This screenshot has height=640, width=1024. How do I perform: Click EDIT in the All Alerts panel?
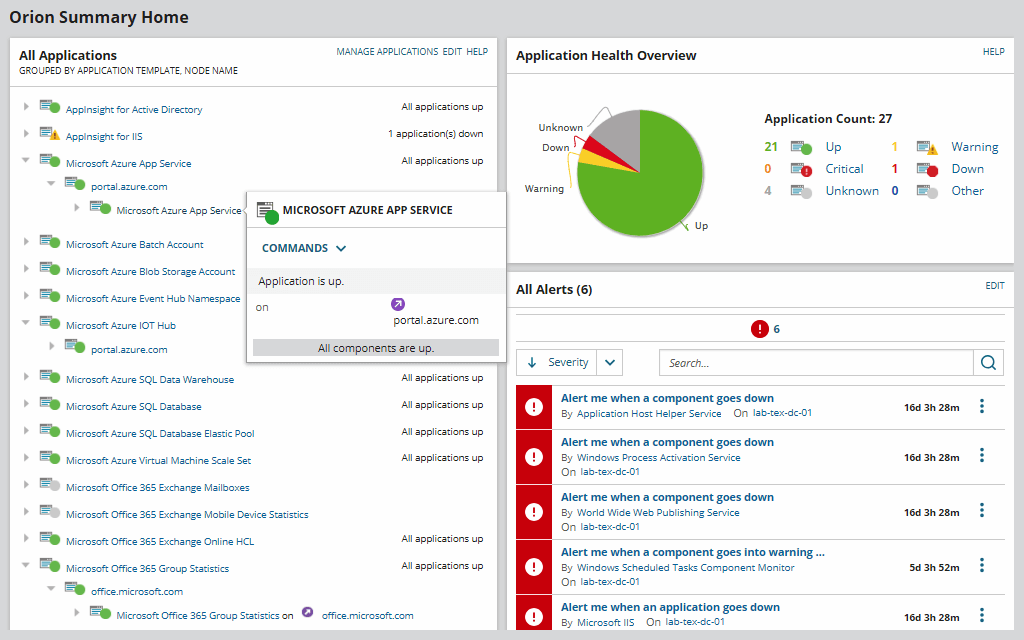pos(995,285)
